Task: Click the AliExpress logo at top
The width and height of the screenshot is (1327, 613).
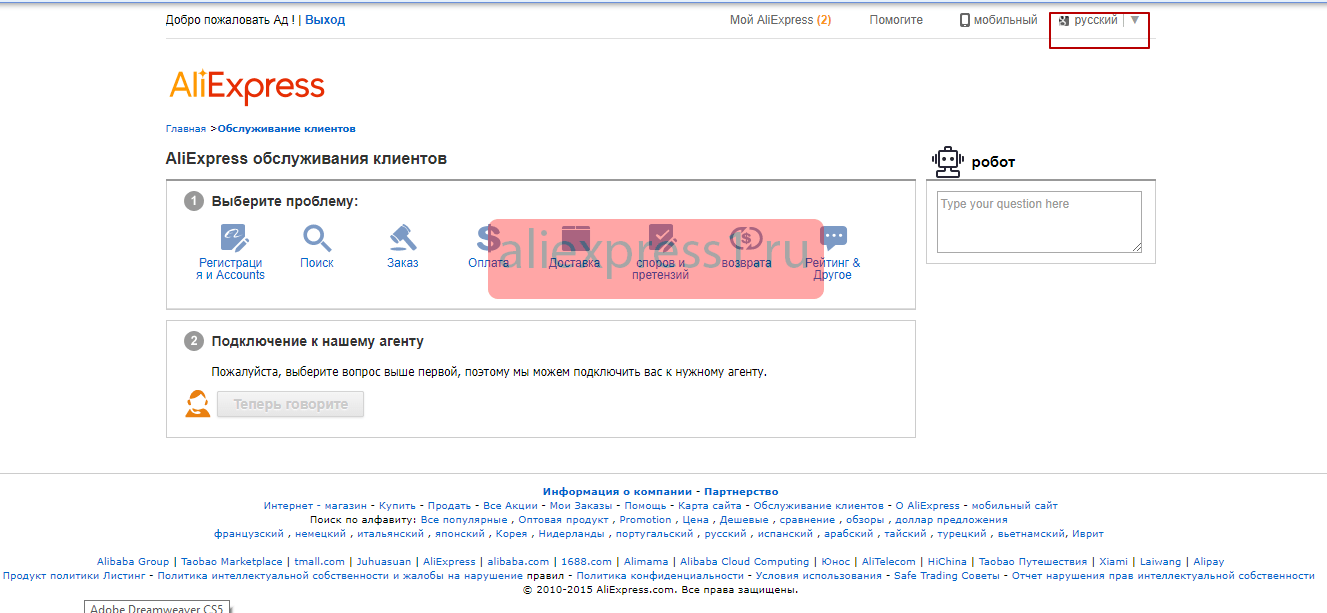Action: [x=247, y=87]
